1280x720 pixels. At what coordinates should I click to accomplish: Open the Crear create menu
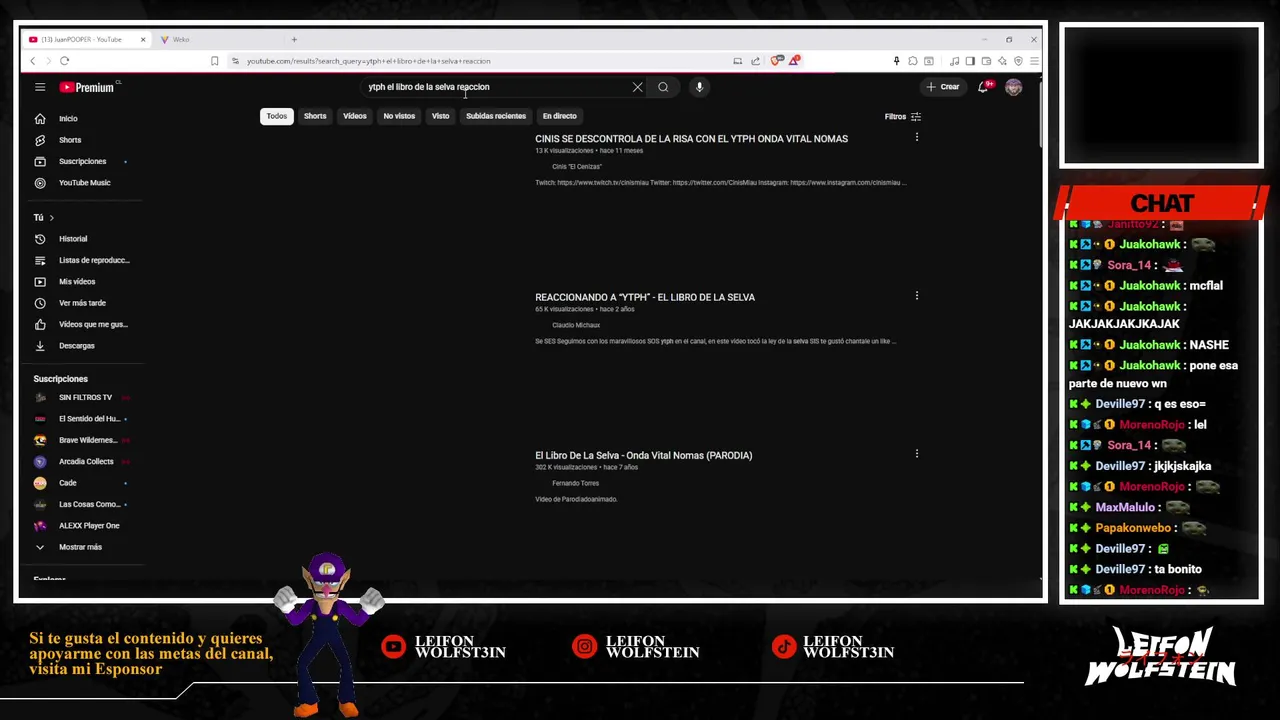(x=942, y=87)
